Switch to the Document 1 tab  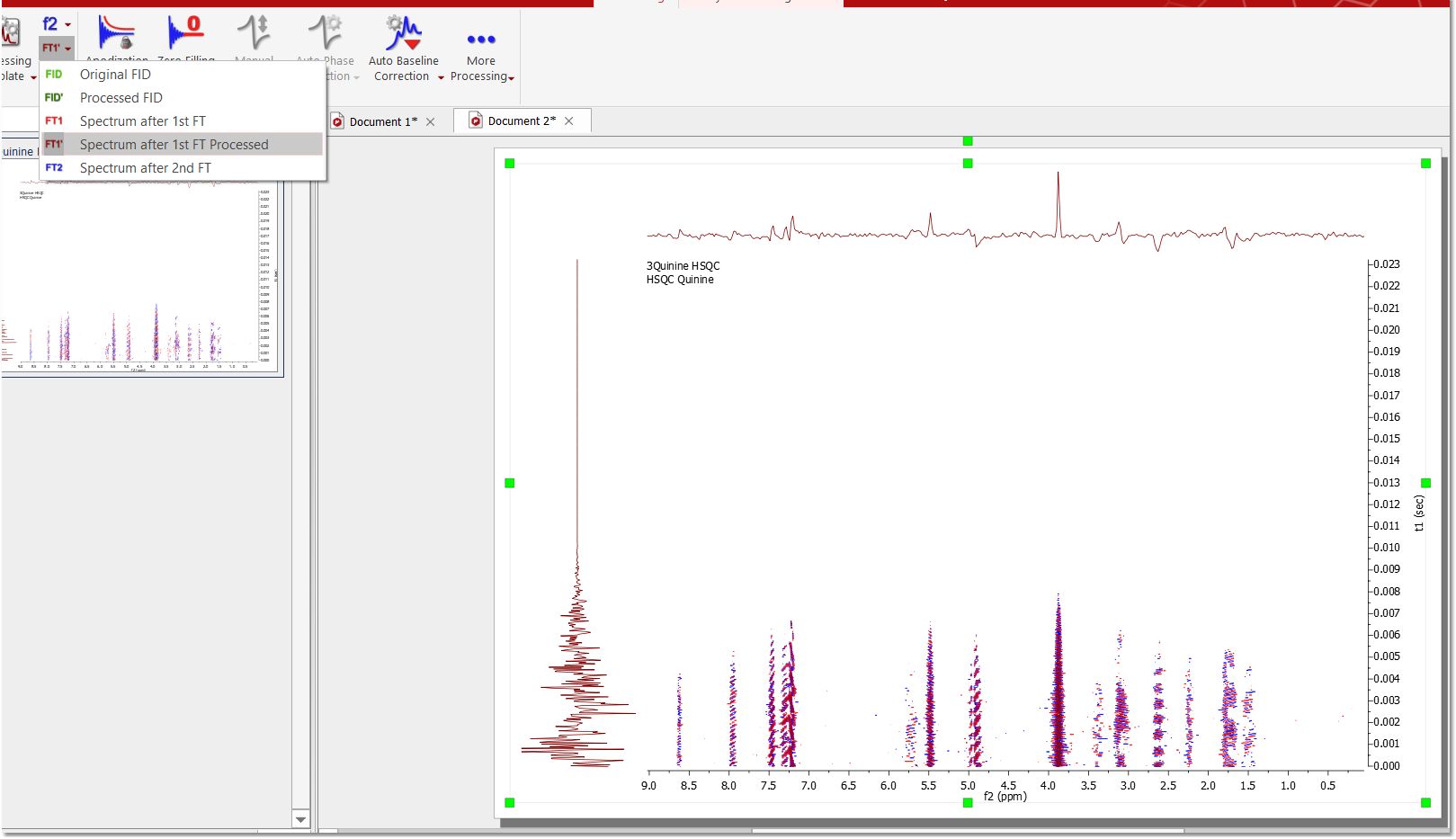coord(382,121)
